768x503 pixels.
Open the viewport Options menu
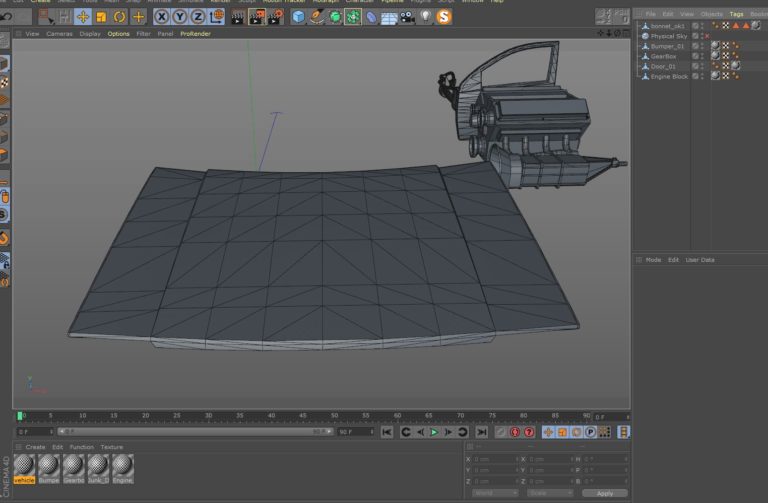coord(119,34)
